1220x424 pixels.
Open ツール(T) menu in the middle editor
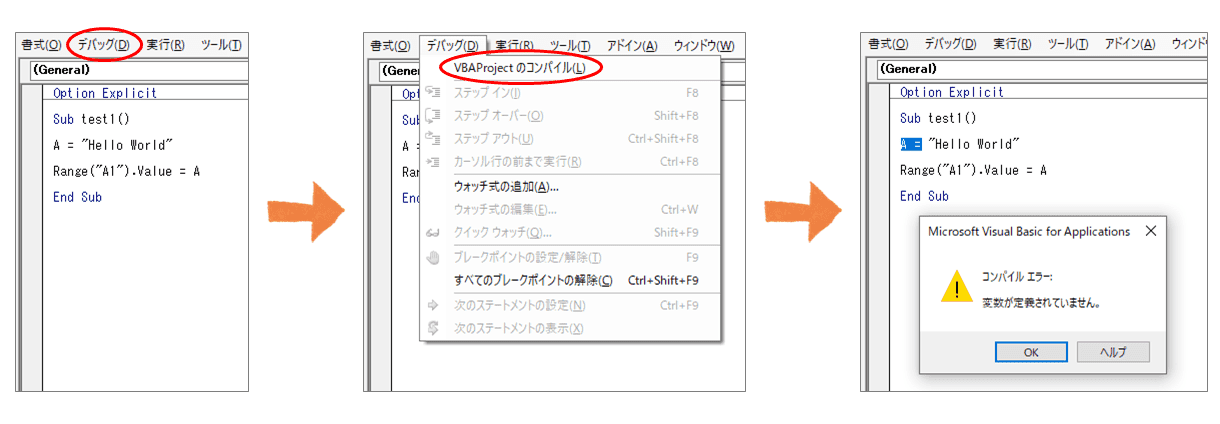point(570,46)
